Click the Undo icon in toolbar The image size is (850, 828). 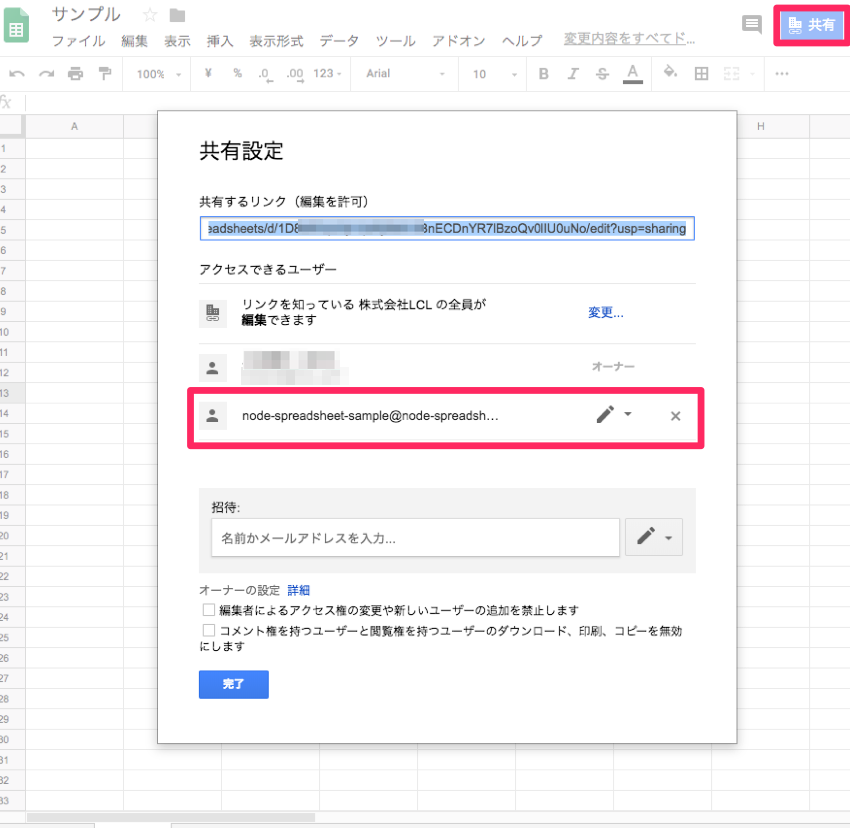16,73
